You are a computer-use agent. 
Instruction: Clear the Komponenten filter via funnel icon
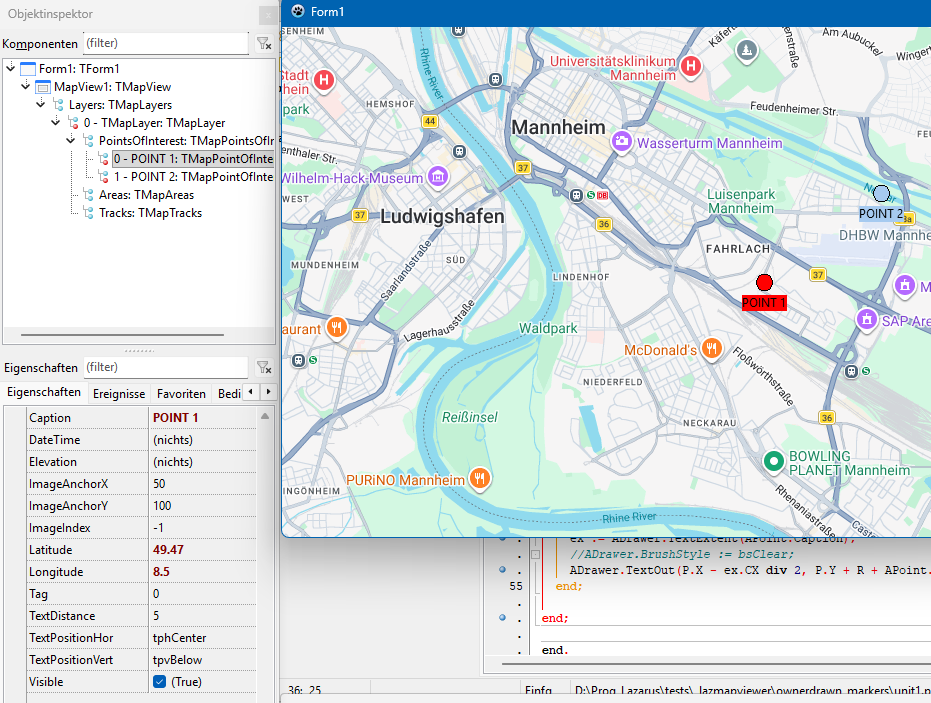point(263,43)
